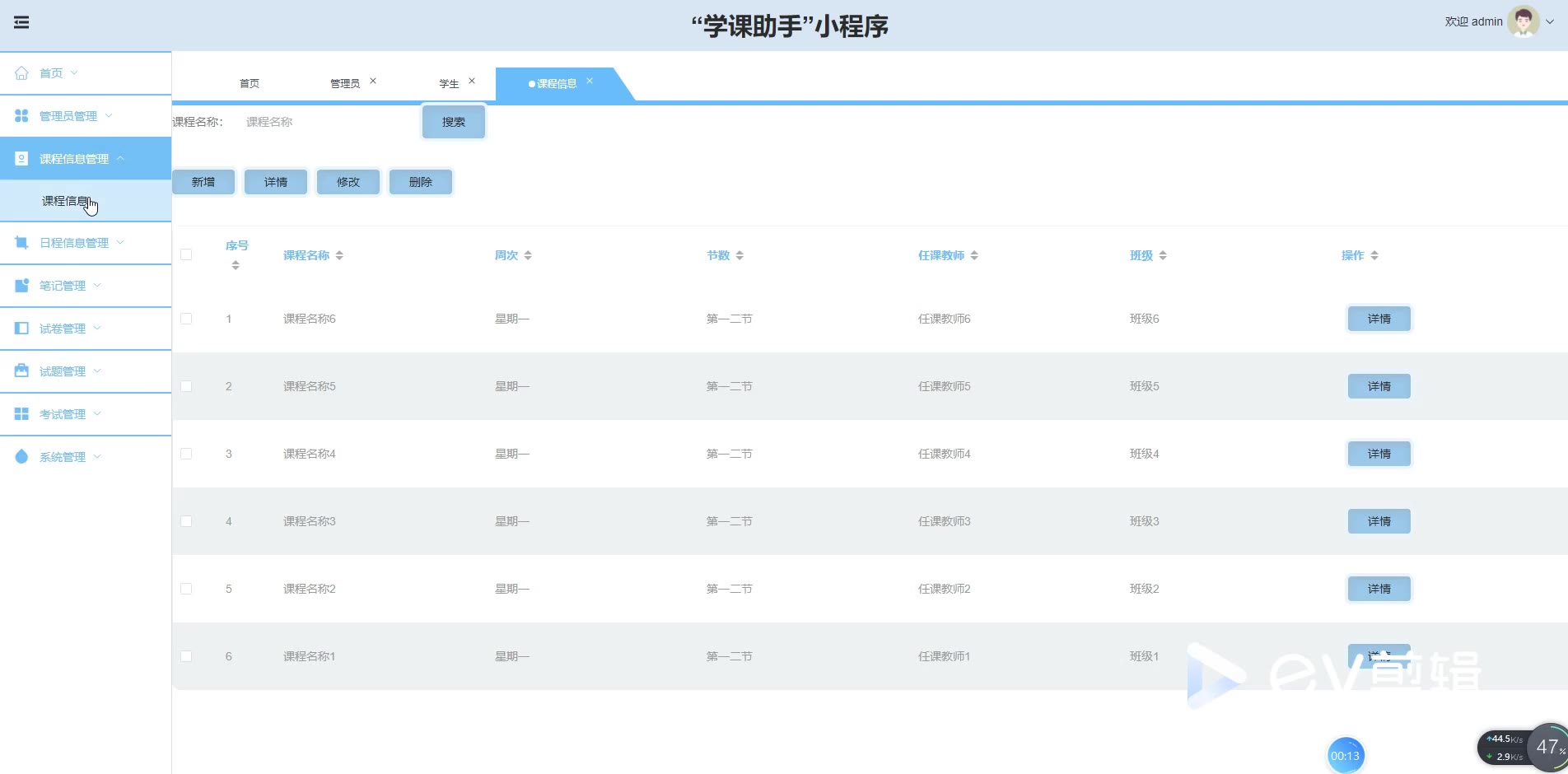Switch to the 学生 tab
The width and height of the screenshot is (1568, 774).
tap(449, 83)
